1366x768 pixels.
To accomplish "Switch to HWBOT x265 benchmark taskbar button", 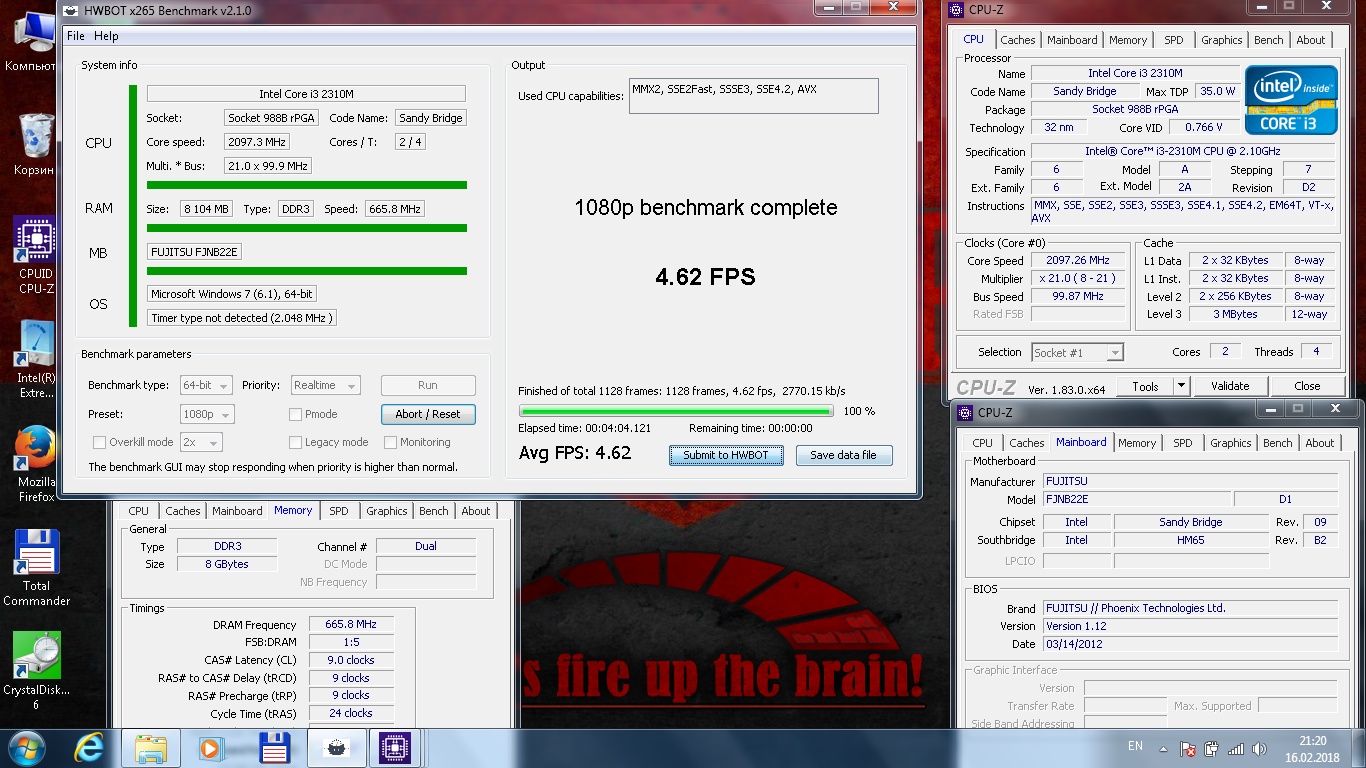I will tap(336, 748).
